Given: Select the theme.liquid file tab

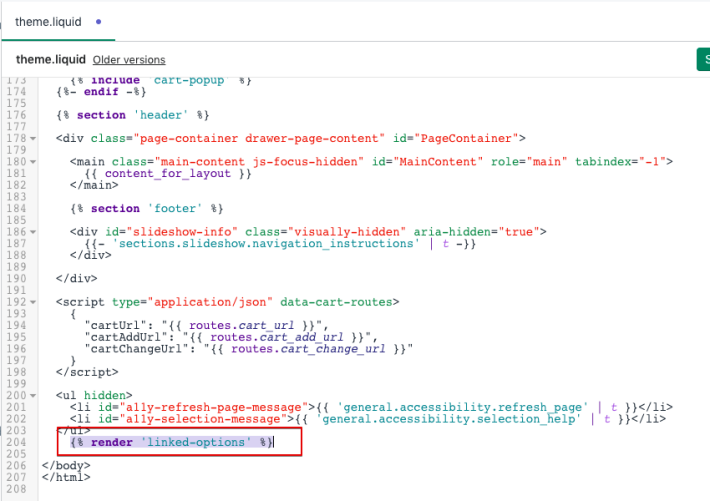Looking at the screenshot, I should pos(50,21).
